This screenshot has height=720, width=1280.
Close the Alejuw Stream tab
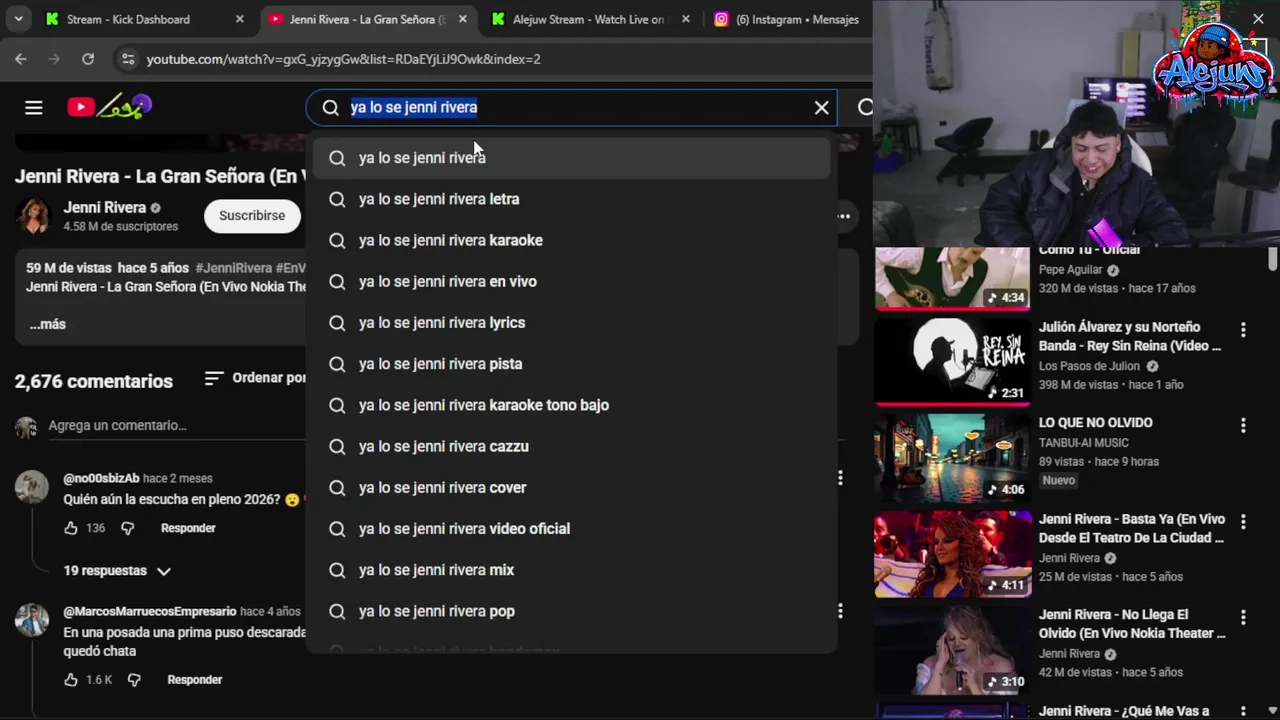pyautogui.click(x=685, y=19)
